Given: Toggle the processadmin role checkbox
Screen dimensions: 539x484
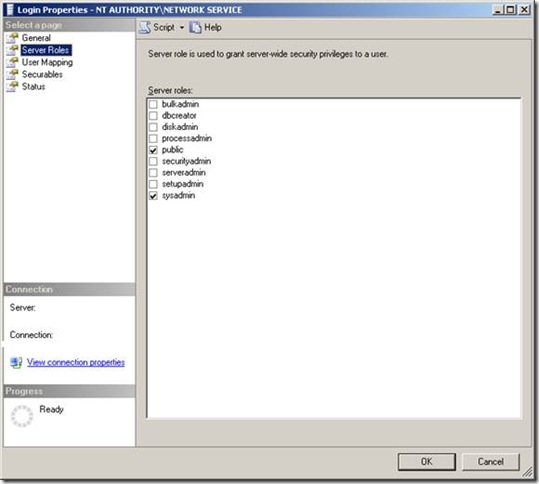Looking at the screenshot, I should (153, 139).
